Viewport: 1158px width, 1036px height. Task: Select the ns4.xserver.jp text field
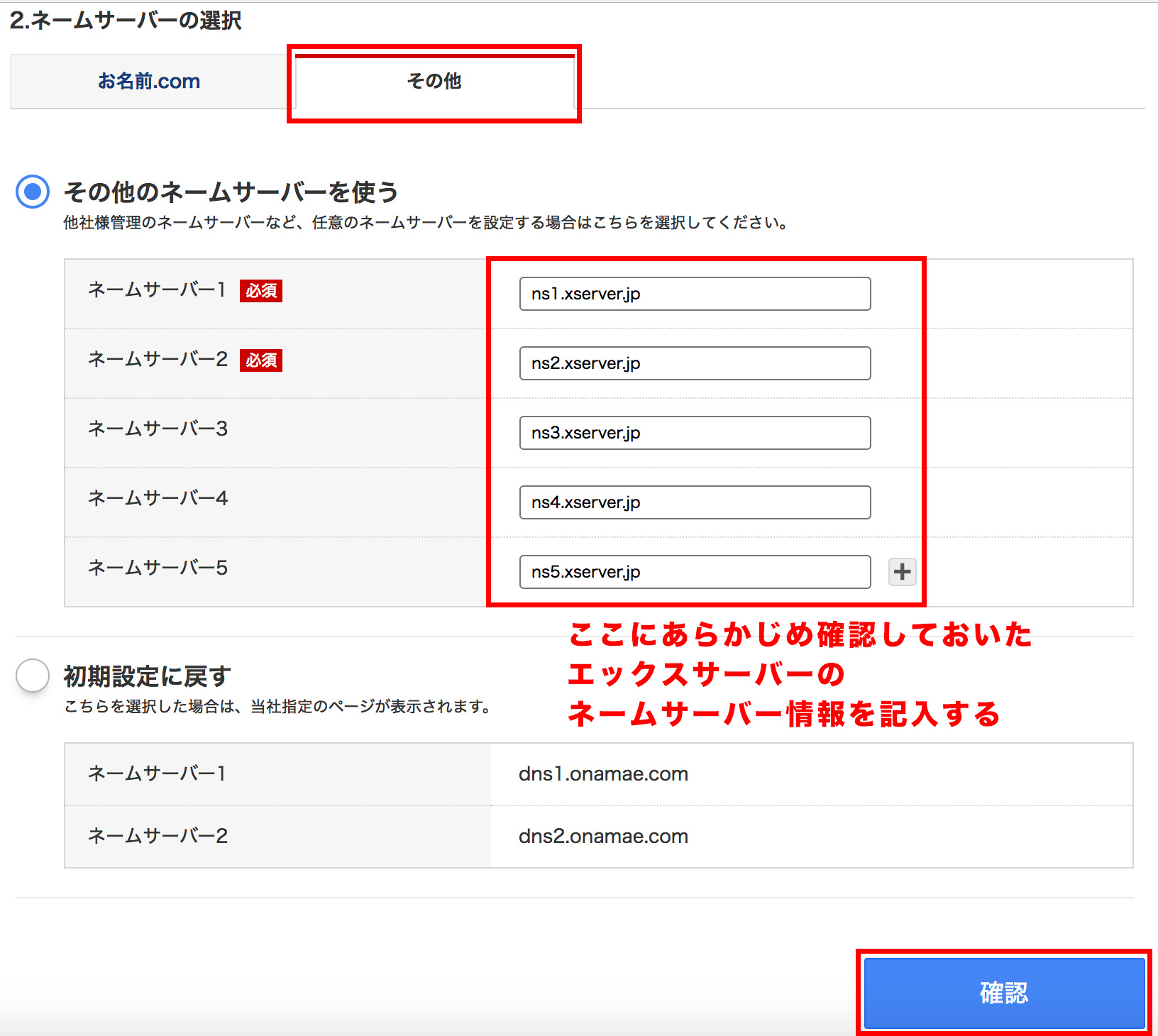pyautogui.click(x=695, y=502)
